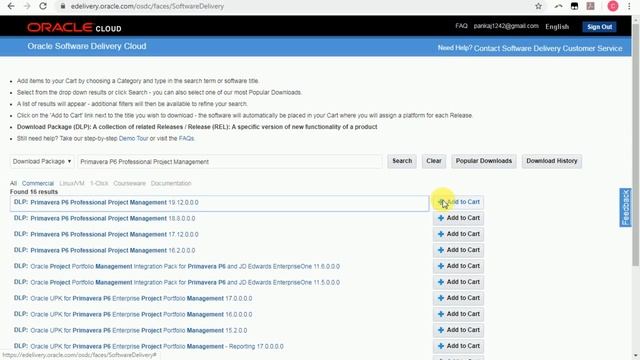Open the Chrome three-dot menu
The height and width of the screenshot is (360, 640).
(629, 6)
